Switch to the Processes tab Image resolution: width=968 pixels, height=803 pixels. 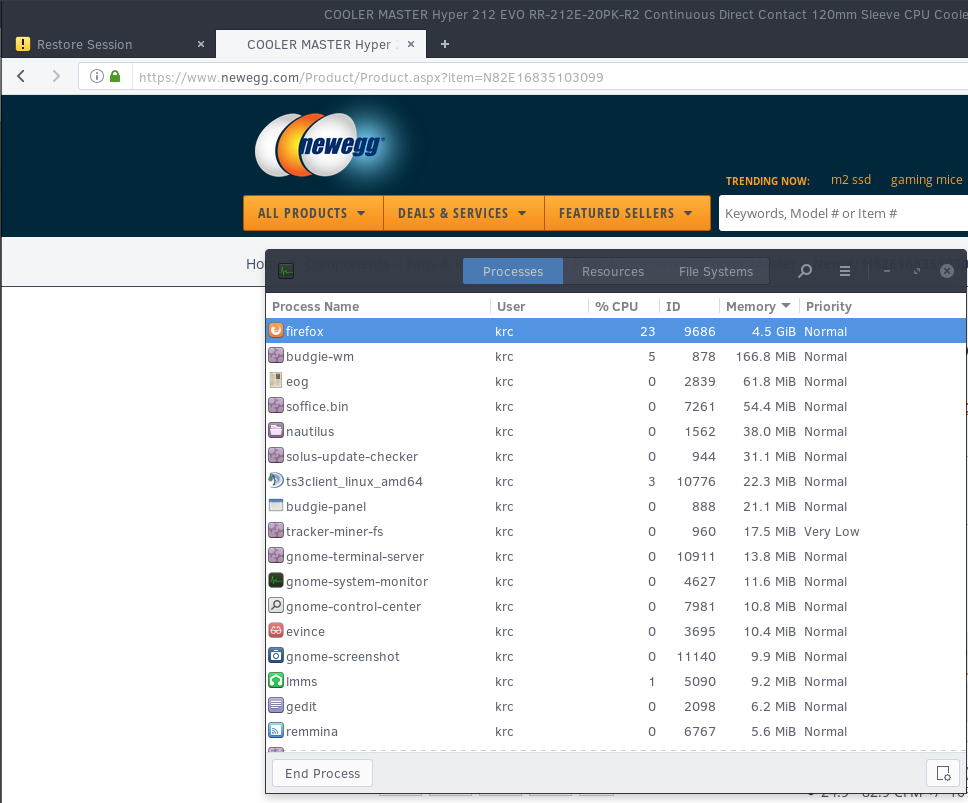513,272
